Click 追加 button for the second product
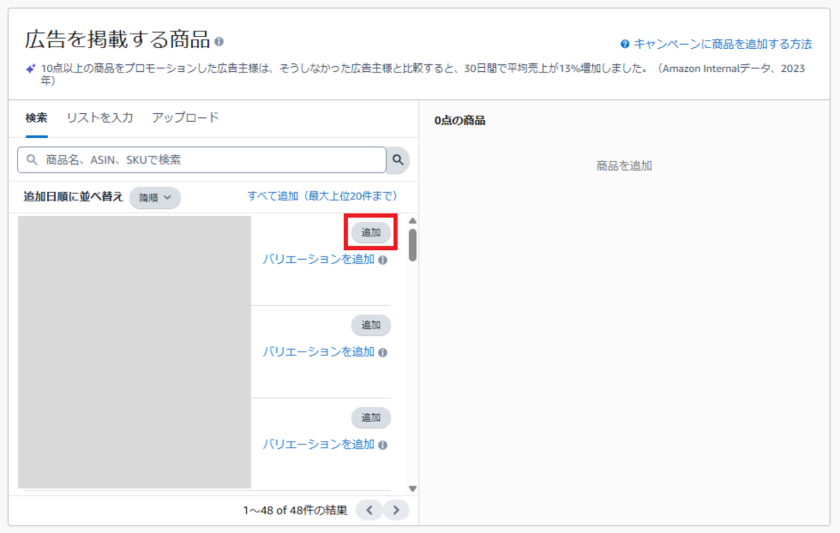This screenshot has width=840, height=533. pos(371,325)
